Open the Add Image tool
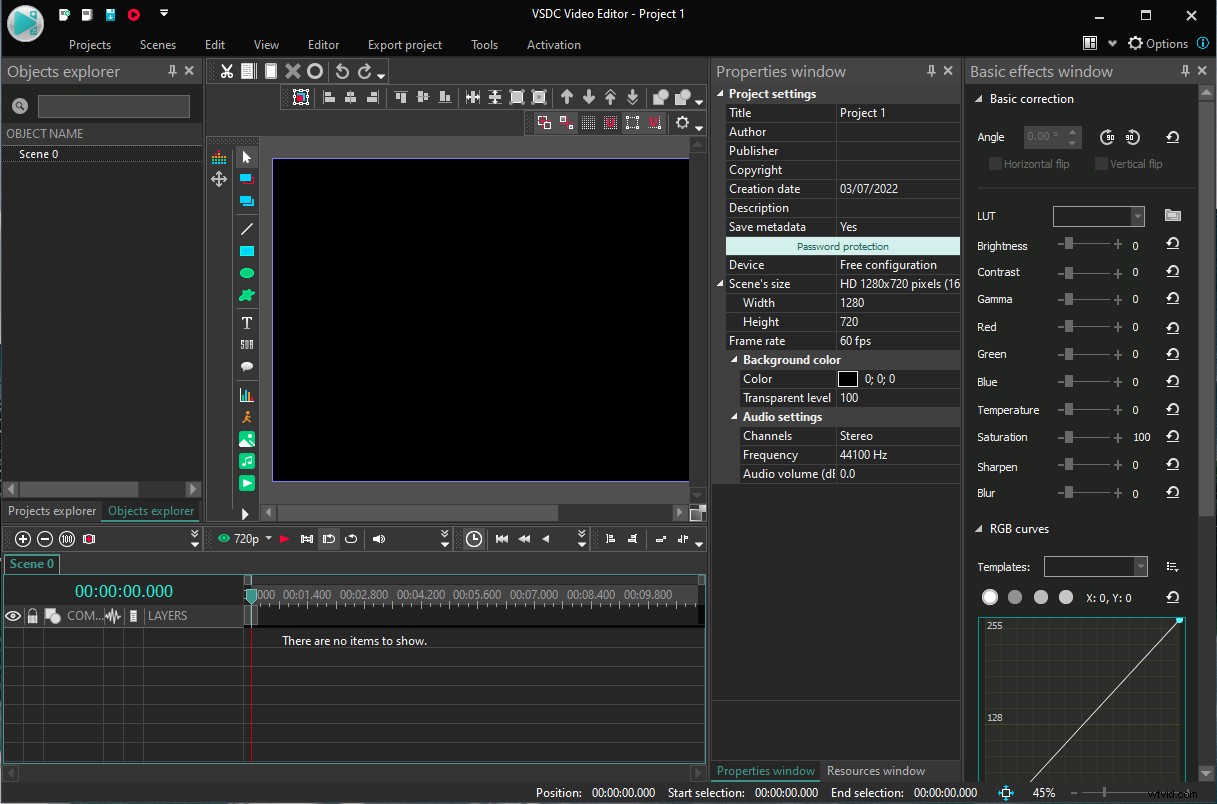Image resolution: width=1217 pixels, height=804 pixels. coord(246,438)
